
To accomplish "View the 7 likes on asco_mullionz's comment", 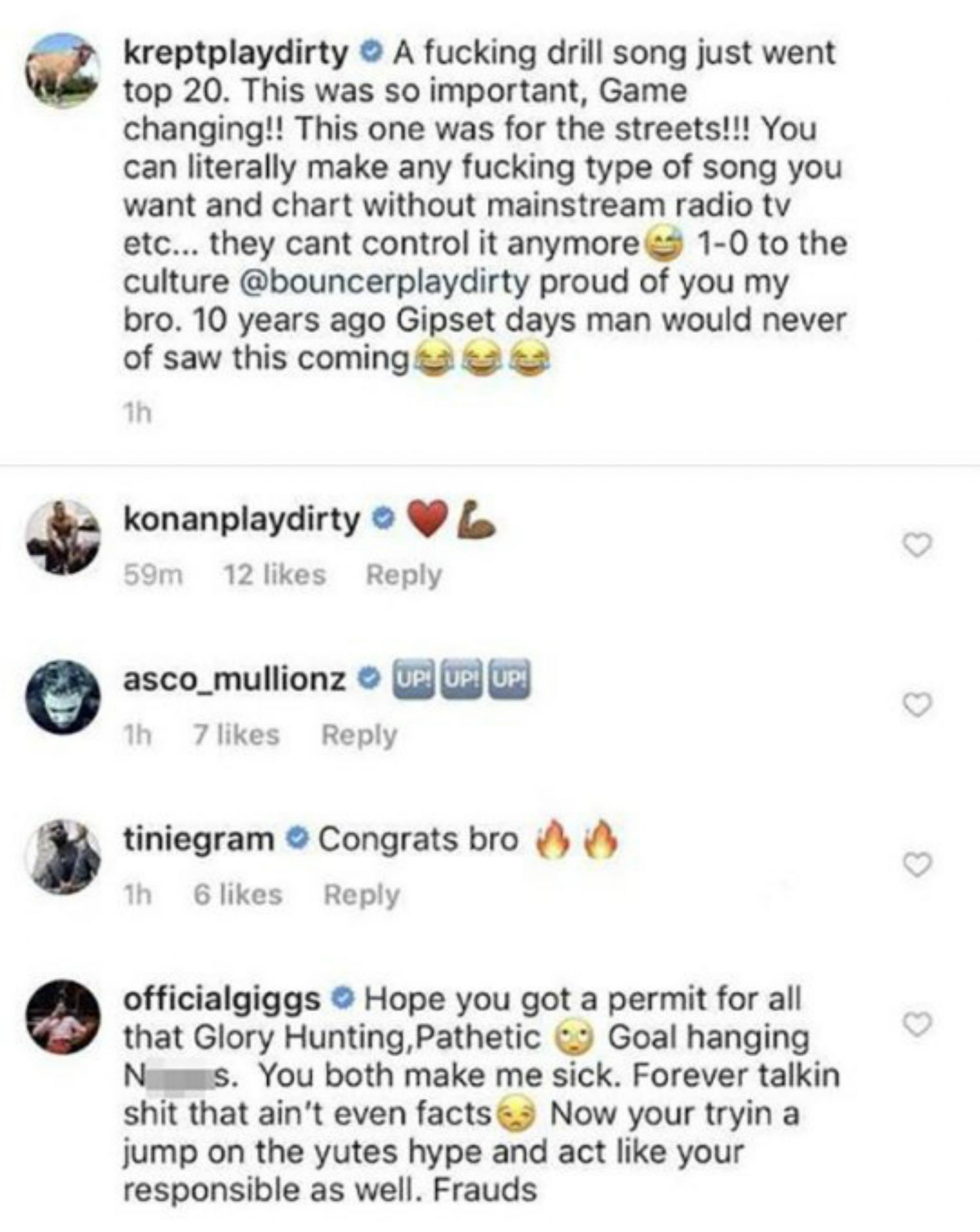I will click(x=237, y=735).
